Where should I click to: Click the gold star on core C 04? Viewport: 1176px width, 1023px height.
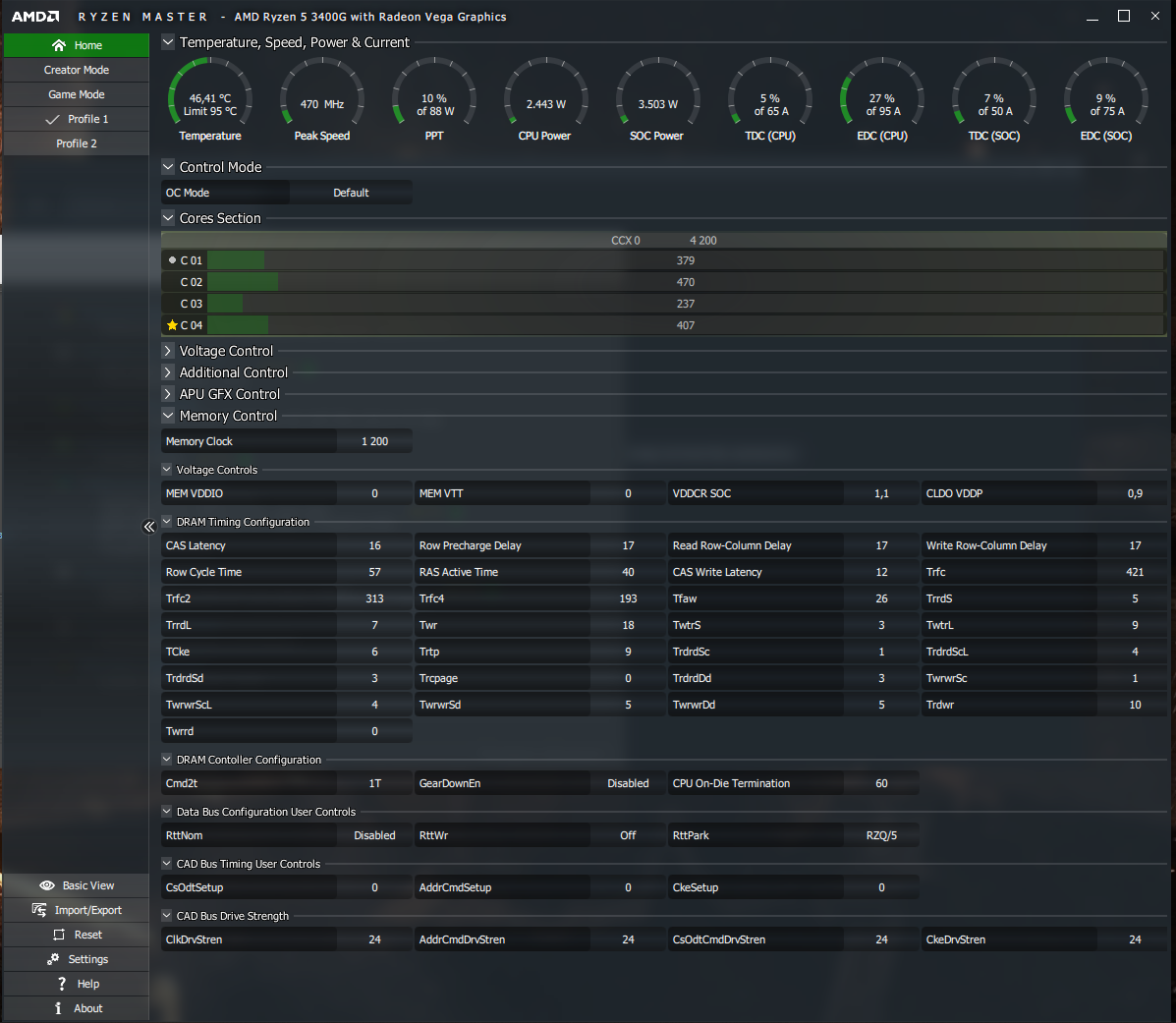tap(172, 324)
